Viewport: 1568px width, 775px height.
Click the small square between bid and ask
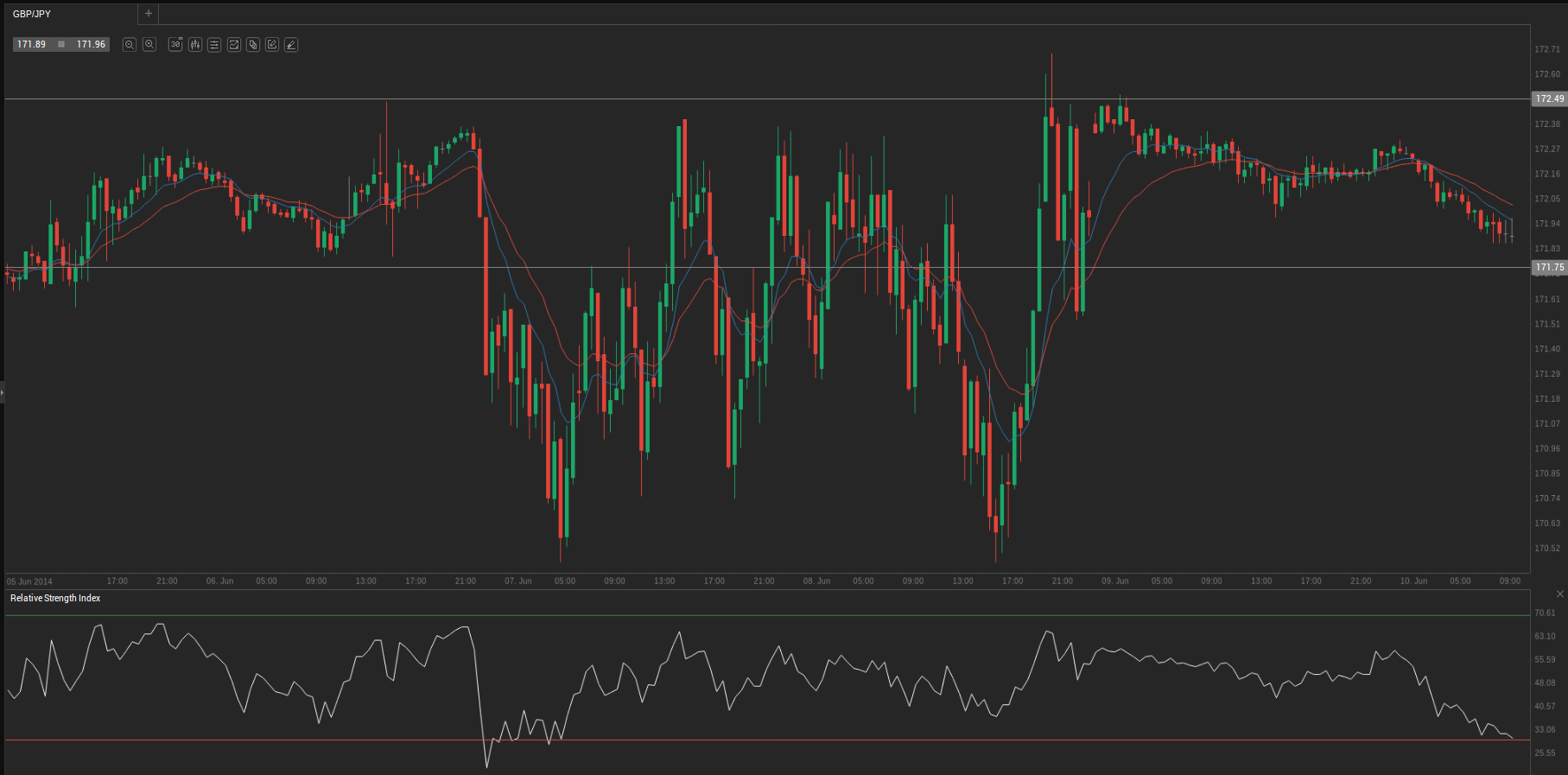pos(61,45)
